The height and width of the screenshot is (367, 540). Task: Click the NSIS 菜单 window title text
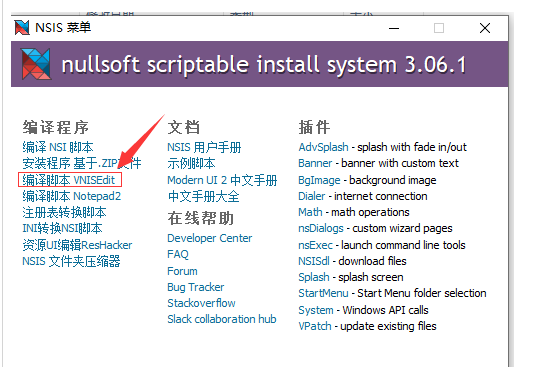[63, 28]
